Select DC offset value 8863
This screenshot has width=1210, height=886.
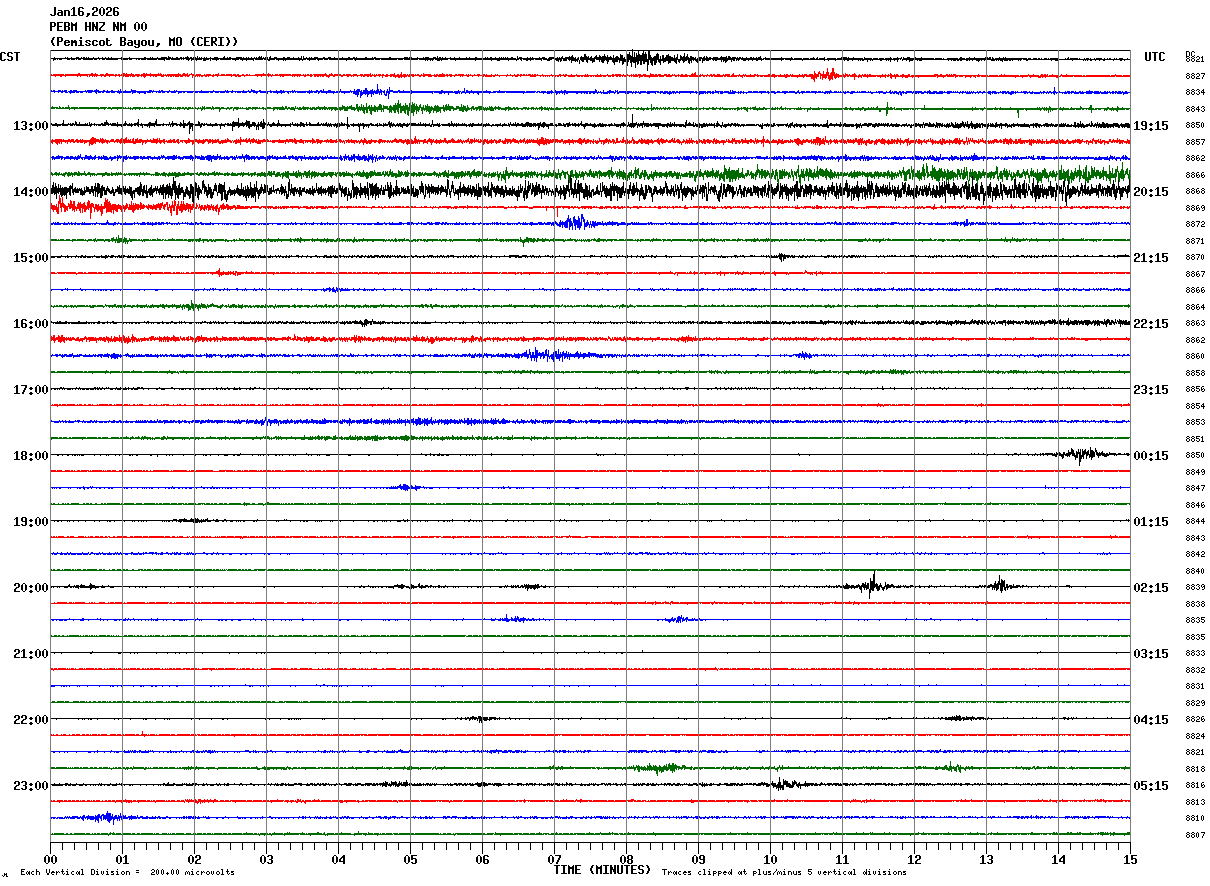(1195, 324)
